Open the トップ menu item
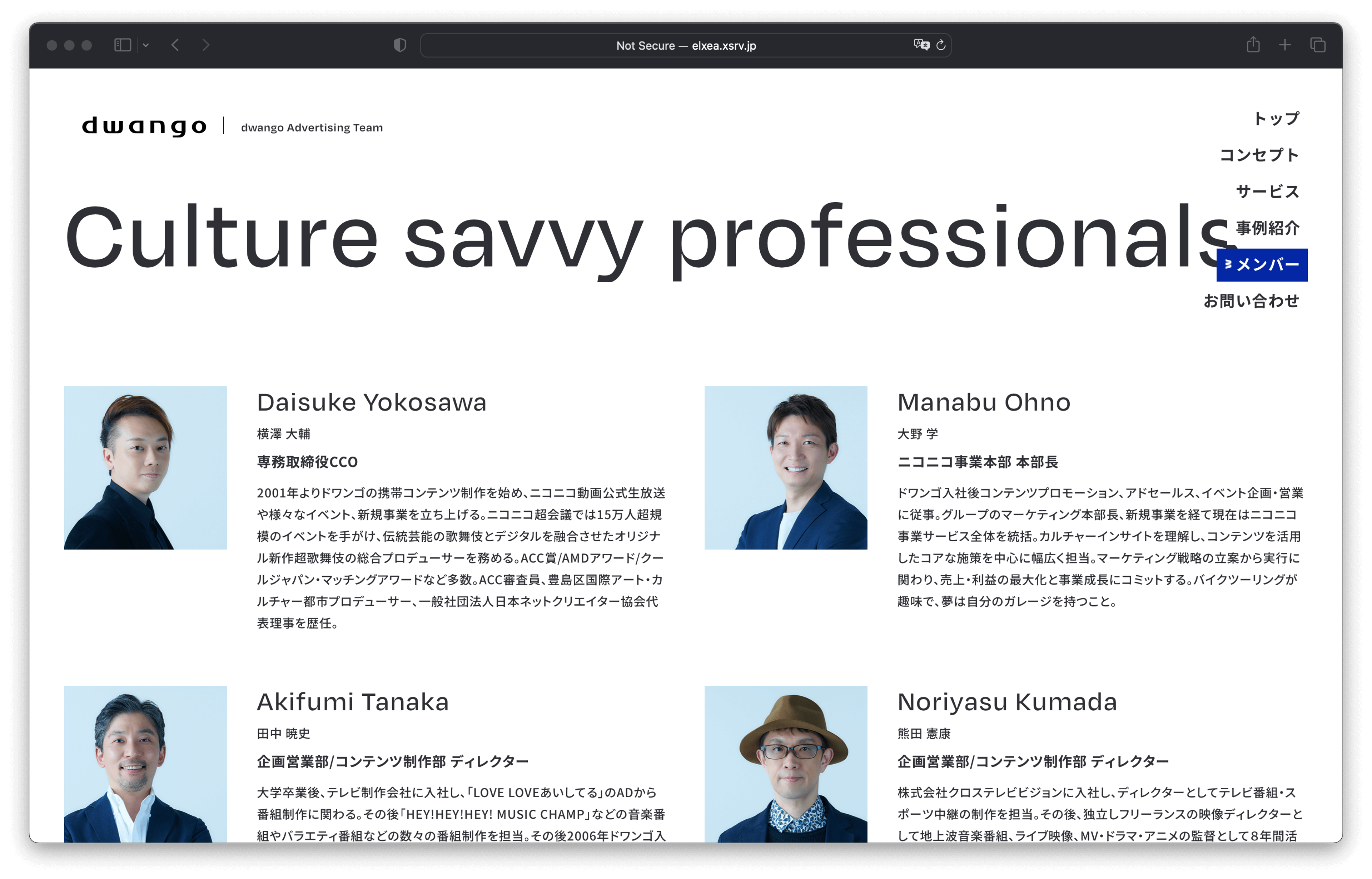 tap(1276, 118)
